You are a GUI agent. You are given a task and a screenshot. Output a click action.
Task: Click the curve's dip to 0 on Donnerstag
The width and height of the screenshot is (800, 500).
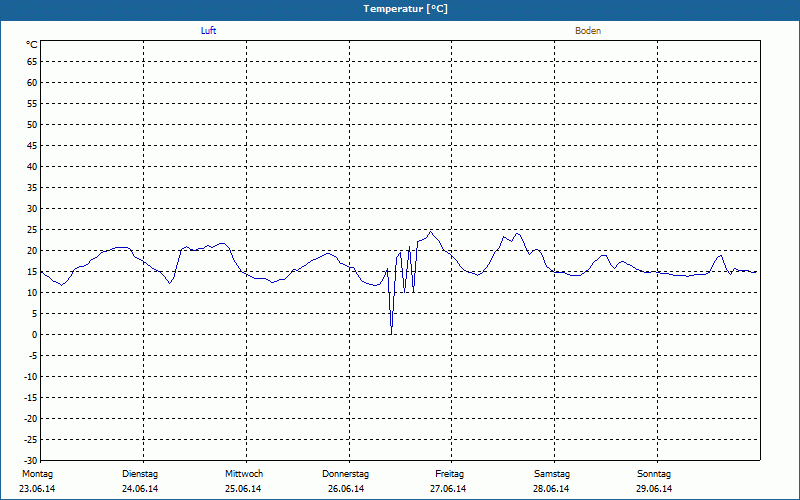391,334
